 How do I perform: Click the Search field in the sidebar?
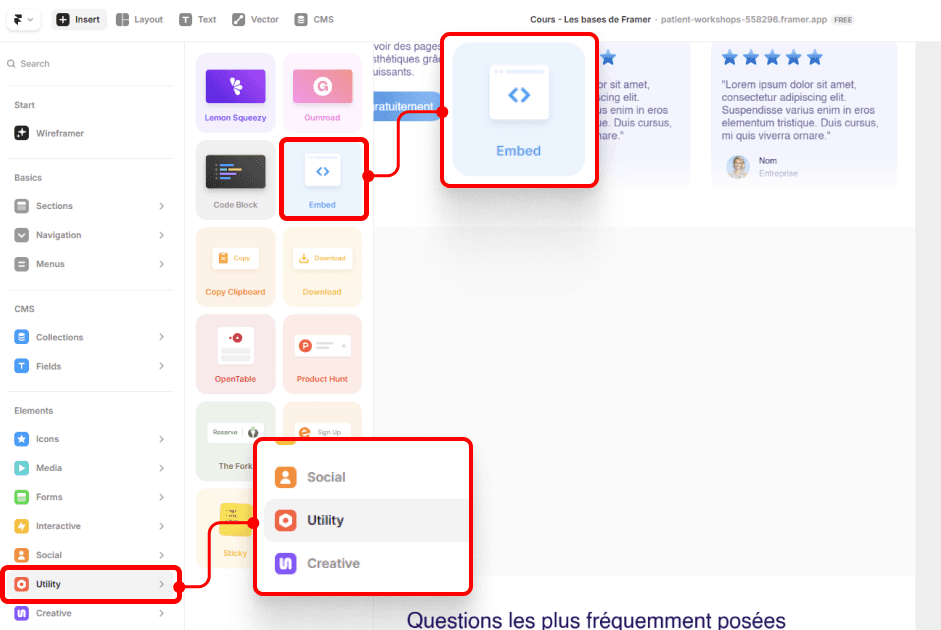click(90, 63)
